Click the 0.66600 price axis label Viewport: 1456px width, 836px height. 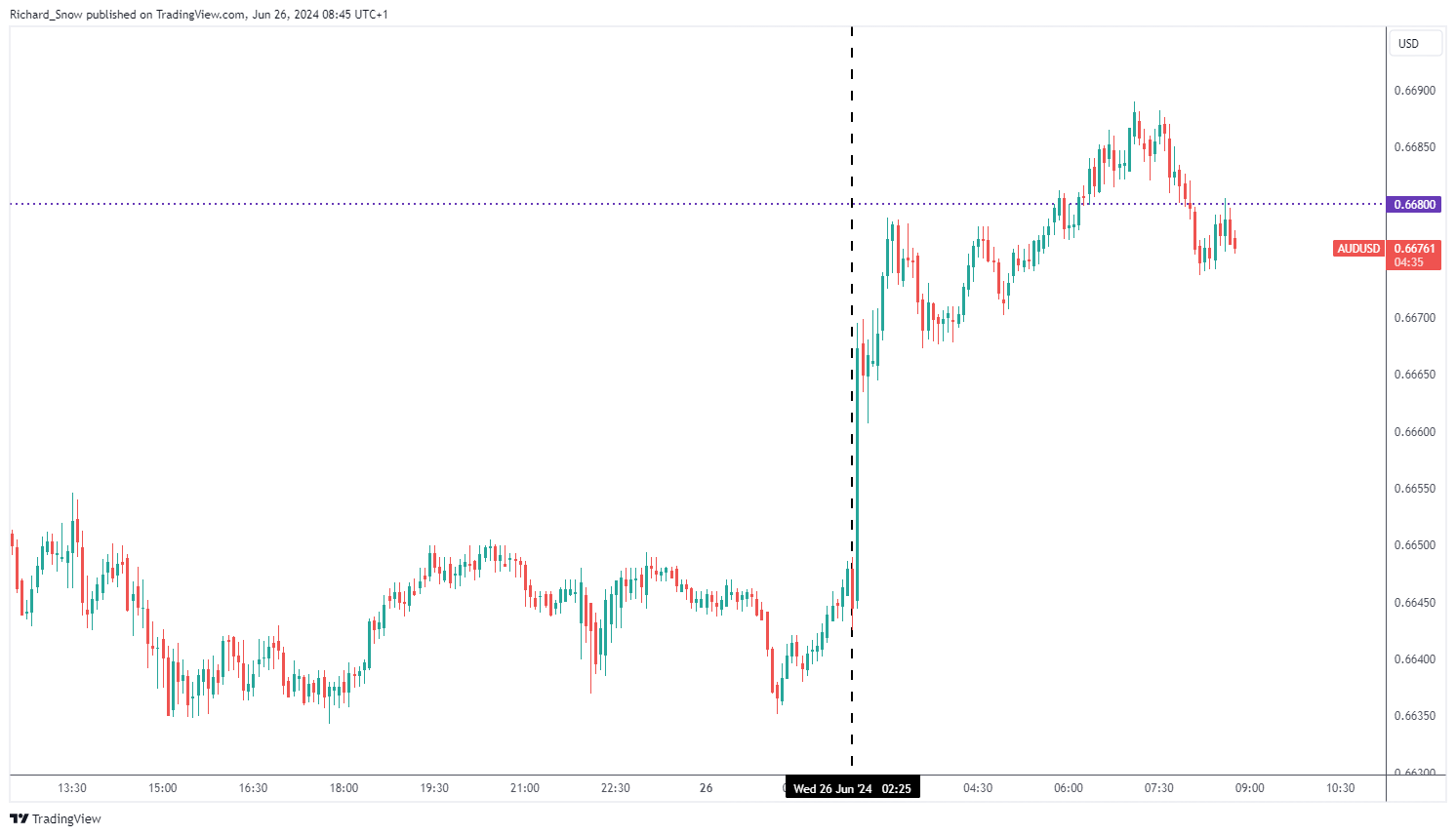point(1414,432)
